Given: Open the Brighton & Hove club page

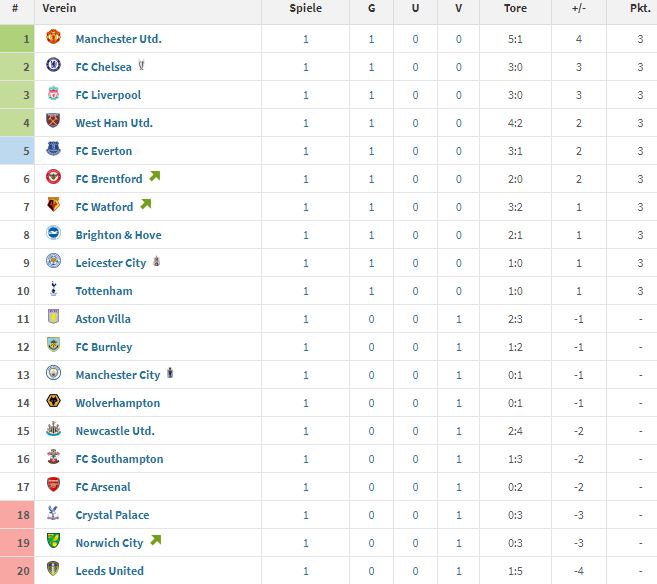Looking at the screenshot, I should tap(118, 235).
